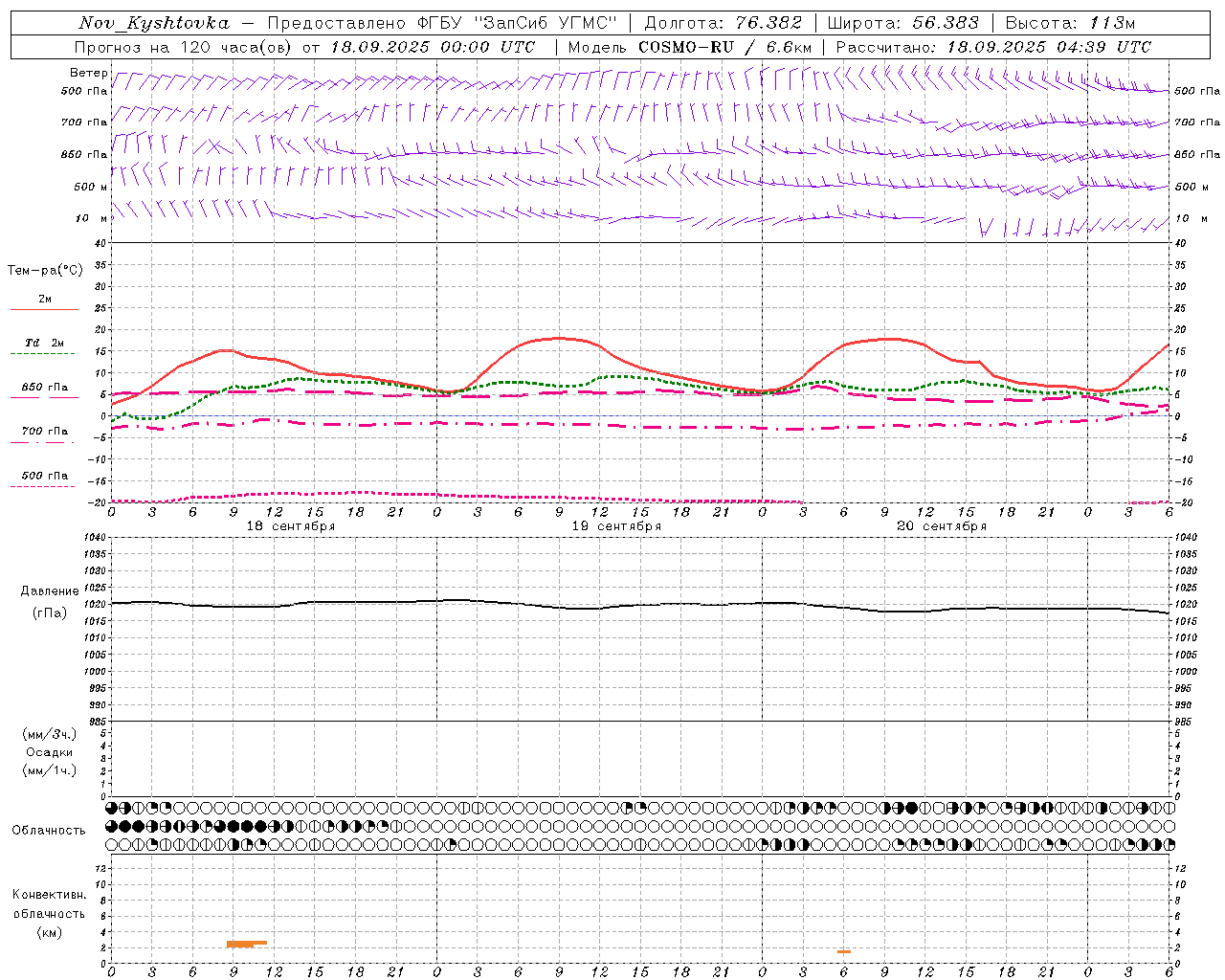This screenshot has height=980, width=1225.
Task: Click the Td 2м dew point legend entry
Action: (44, 343)
